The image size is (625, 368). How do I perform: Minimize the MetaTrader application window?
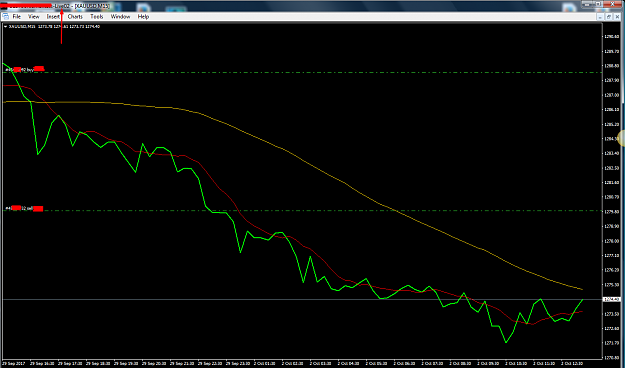tap(587, 4)
